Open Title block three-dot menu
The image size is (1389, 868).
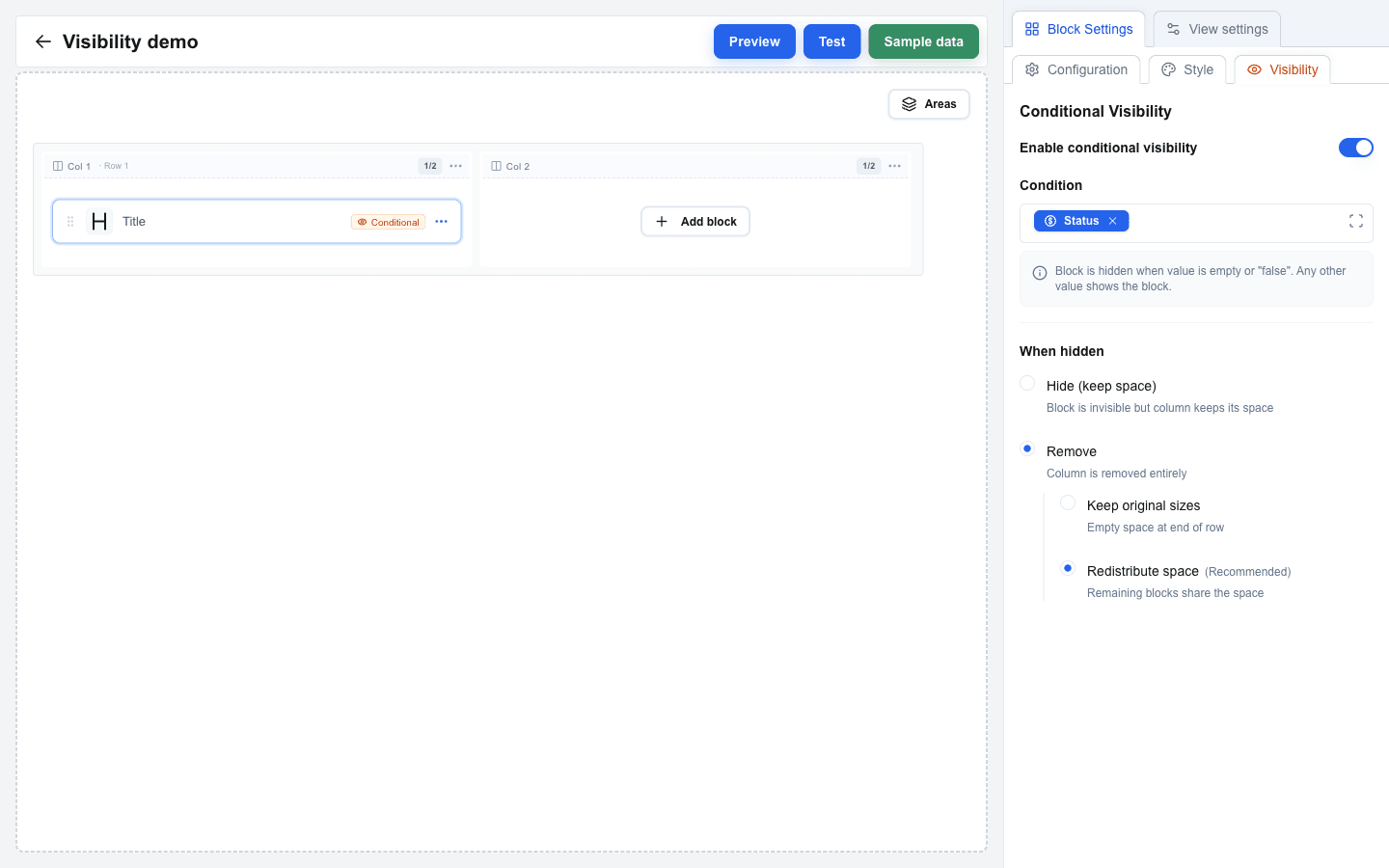[x=442, y=222]
